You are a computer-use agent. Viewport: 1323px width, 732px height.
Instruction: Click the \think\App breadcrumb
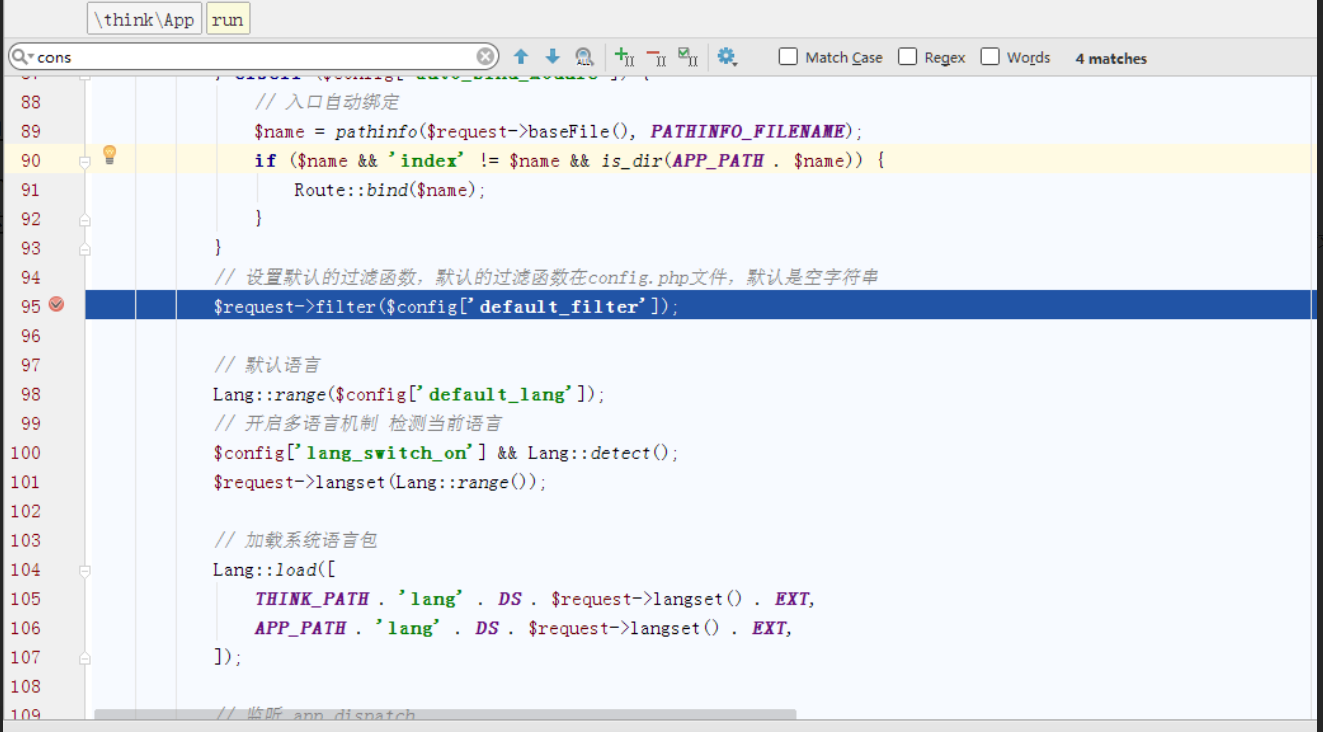[x=144, y=19]
